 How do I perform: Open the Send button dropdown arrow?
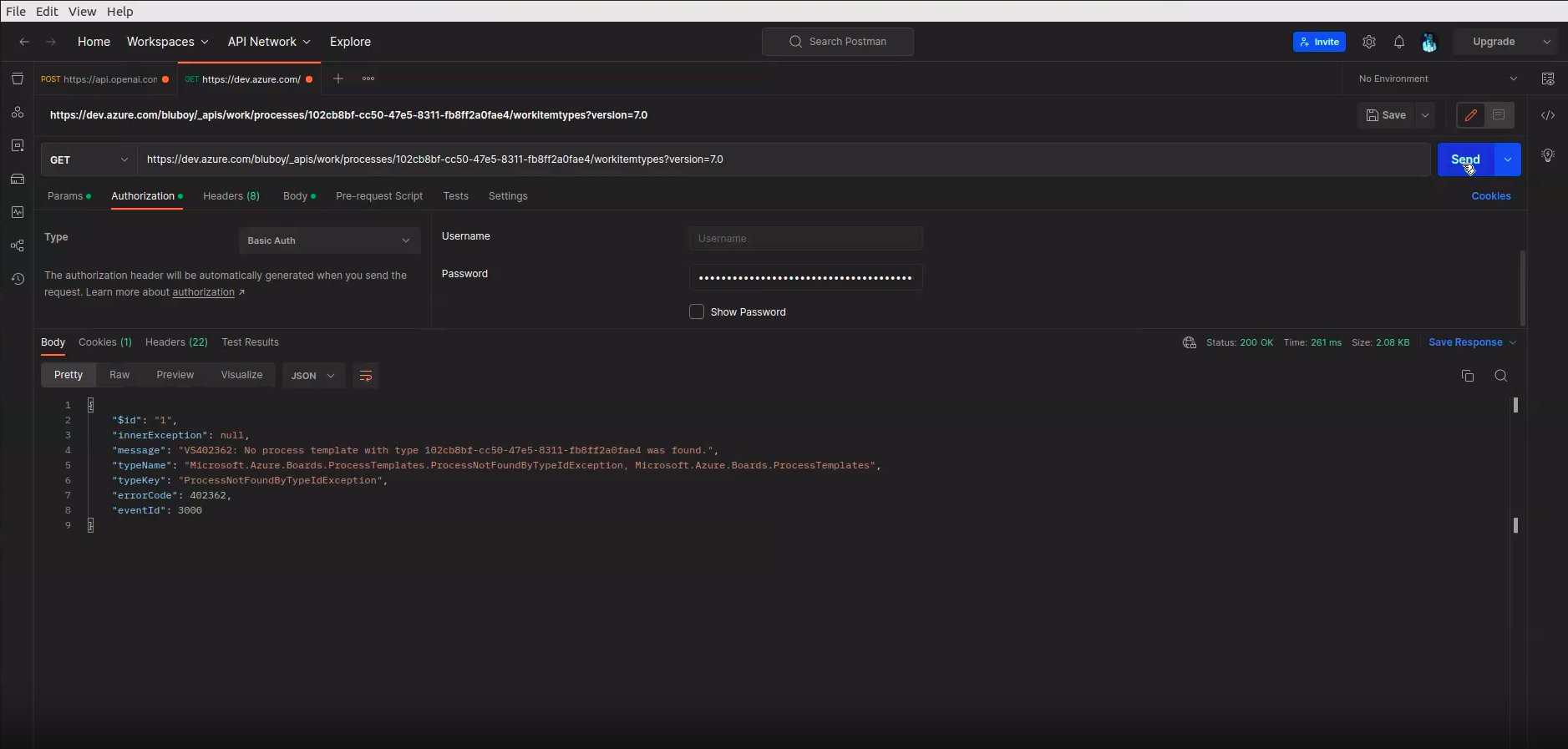(1508, 159)
